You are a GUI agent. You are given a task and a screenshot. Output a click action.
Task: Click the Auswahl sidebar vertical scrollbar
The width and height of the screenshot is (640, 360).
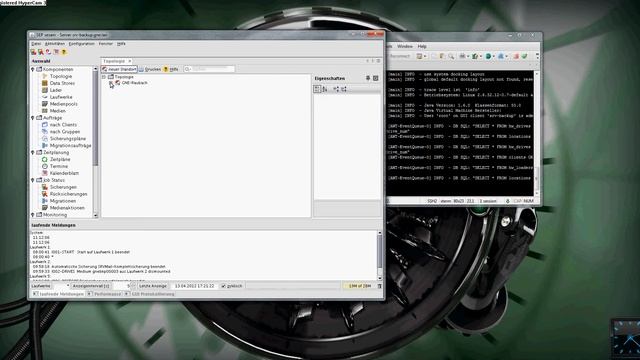[x=96, y=142]
